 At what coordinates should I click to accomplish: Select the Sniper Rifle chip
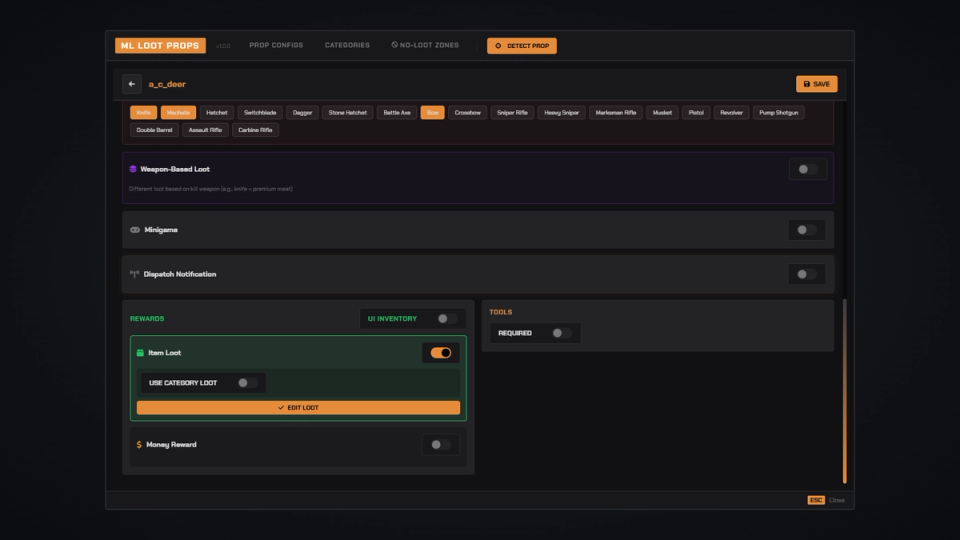tap(512, 113)
